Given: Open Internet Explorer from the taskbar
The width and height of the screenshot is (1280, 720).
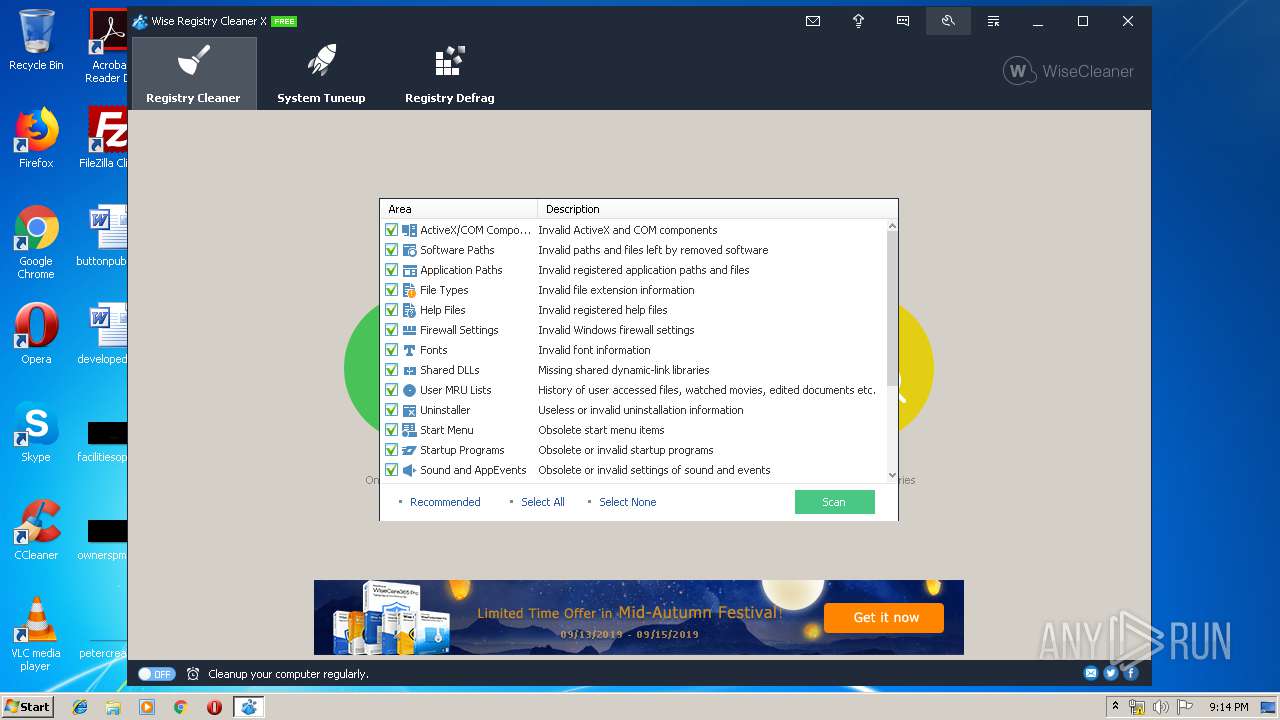Looking at the screenshot, I should [80, 707].
